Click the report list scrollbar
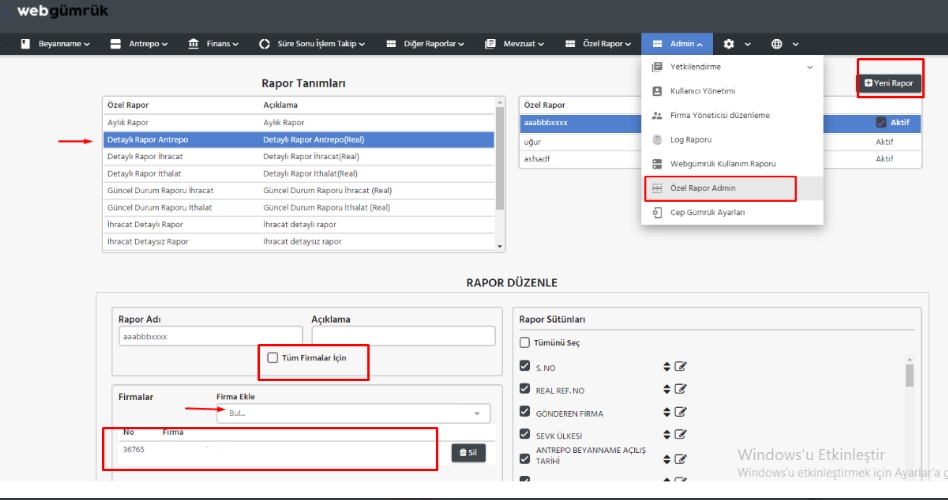 click(x=499, y=158)
